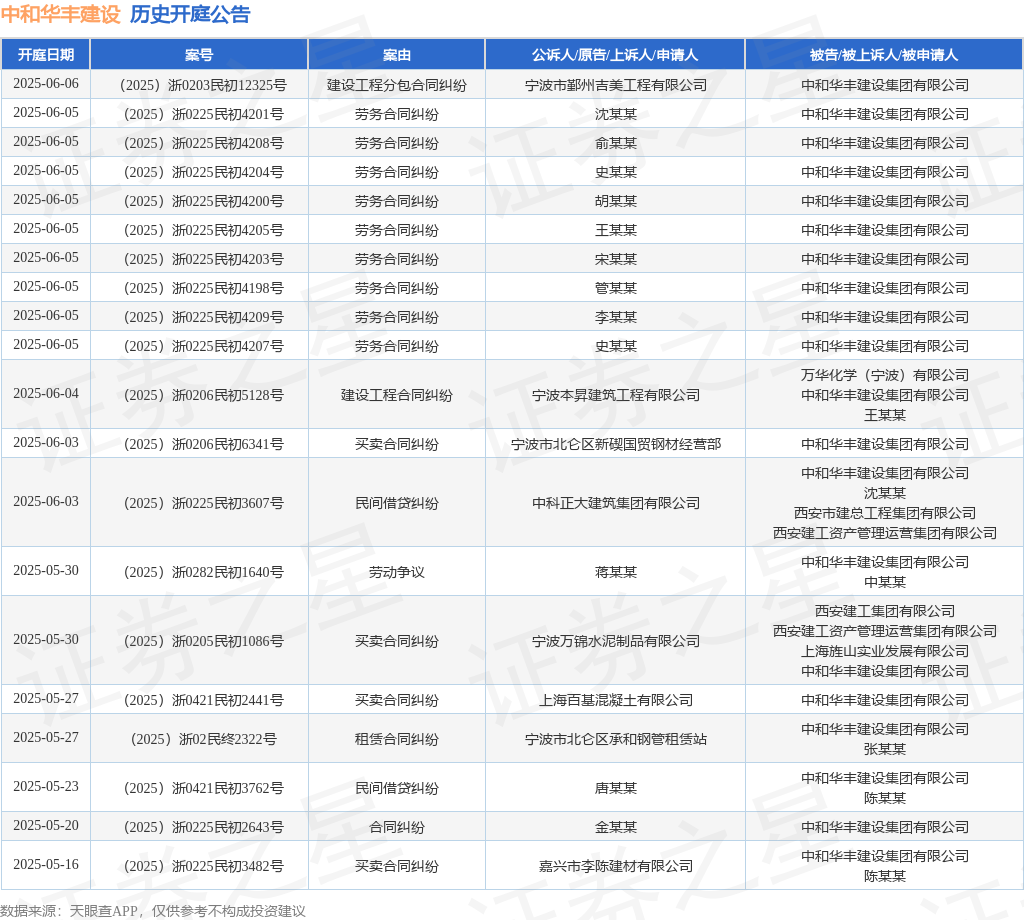Click plaintiff 金某某
Screen dimensions: 1024x920
(x=615, y=827)
